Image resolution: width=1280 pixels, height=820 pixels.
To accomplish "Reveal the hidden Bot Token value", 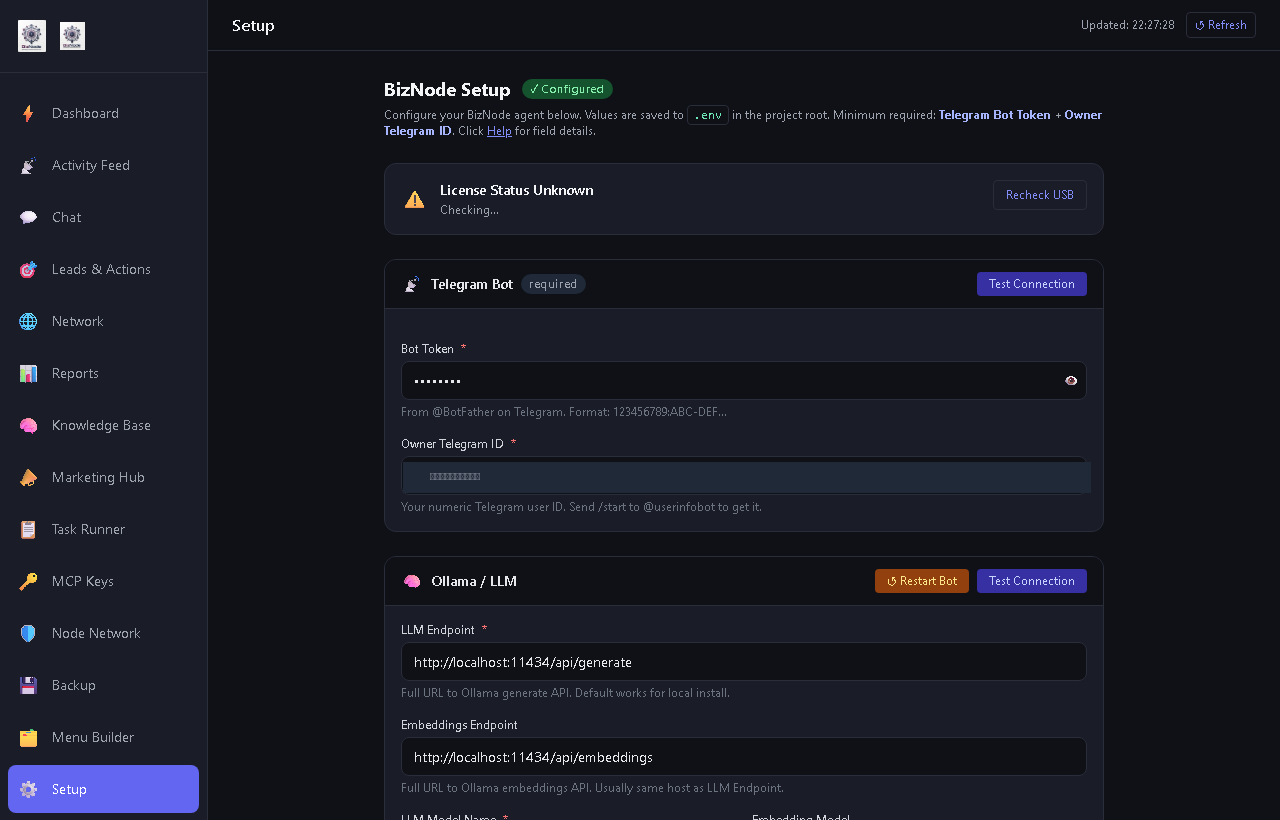I will click(1070, 380).
